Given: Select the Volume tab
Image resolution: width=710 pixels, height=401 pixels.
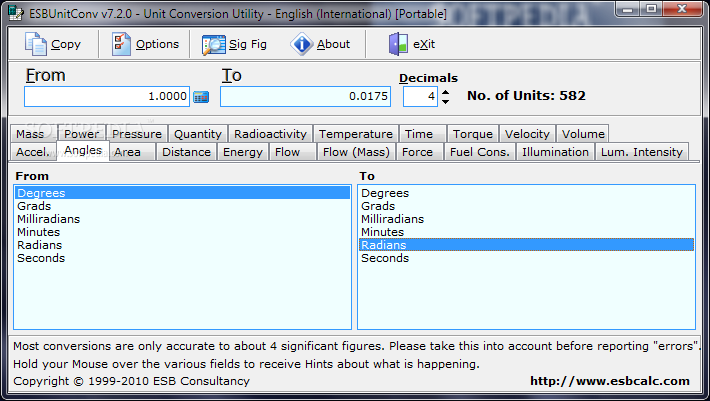Looking at the screenshot, I should click(x=583, y=134).
